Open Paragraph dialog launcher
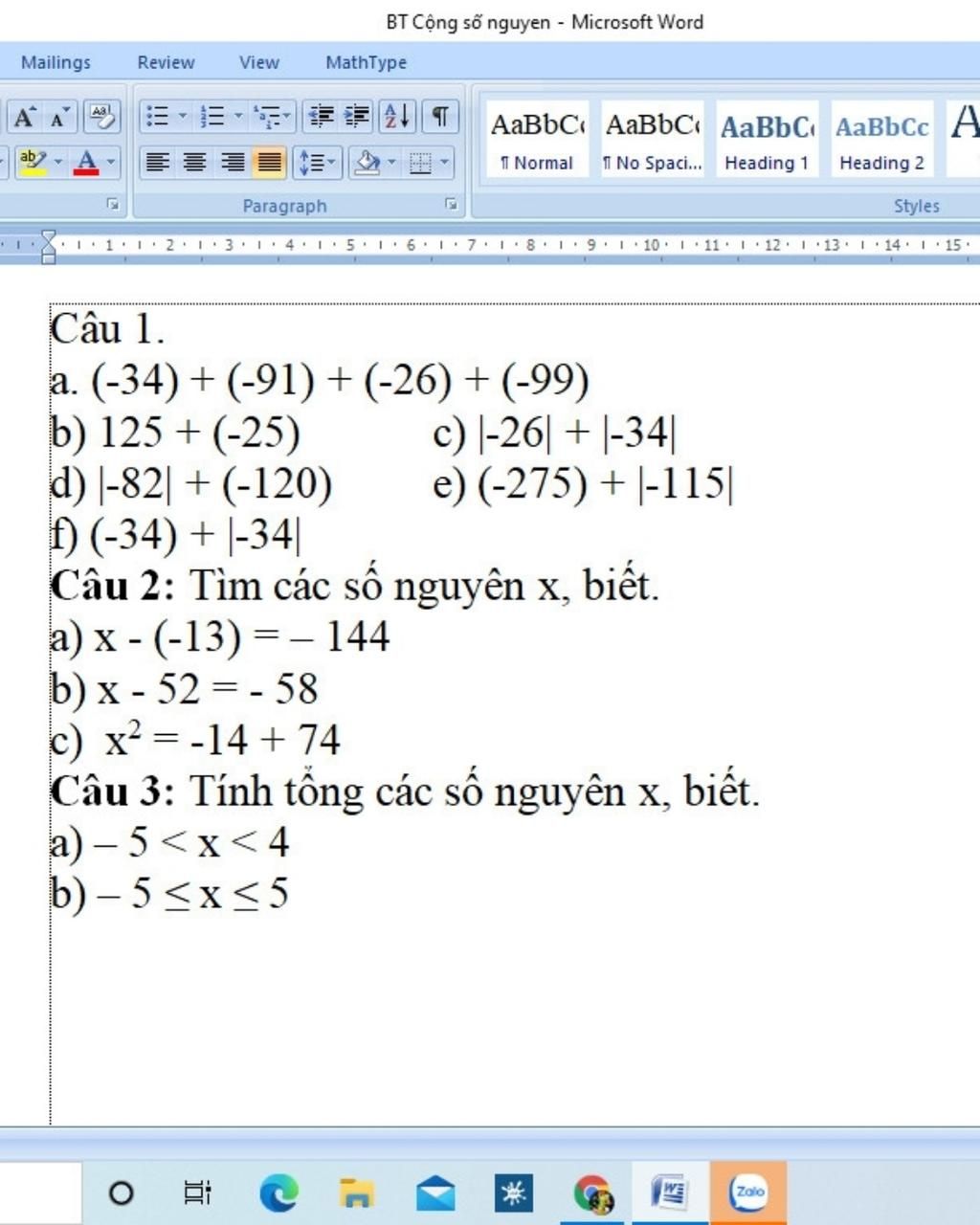 (x=451, y=204)
